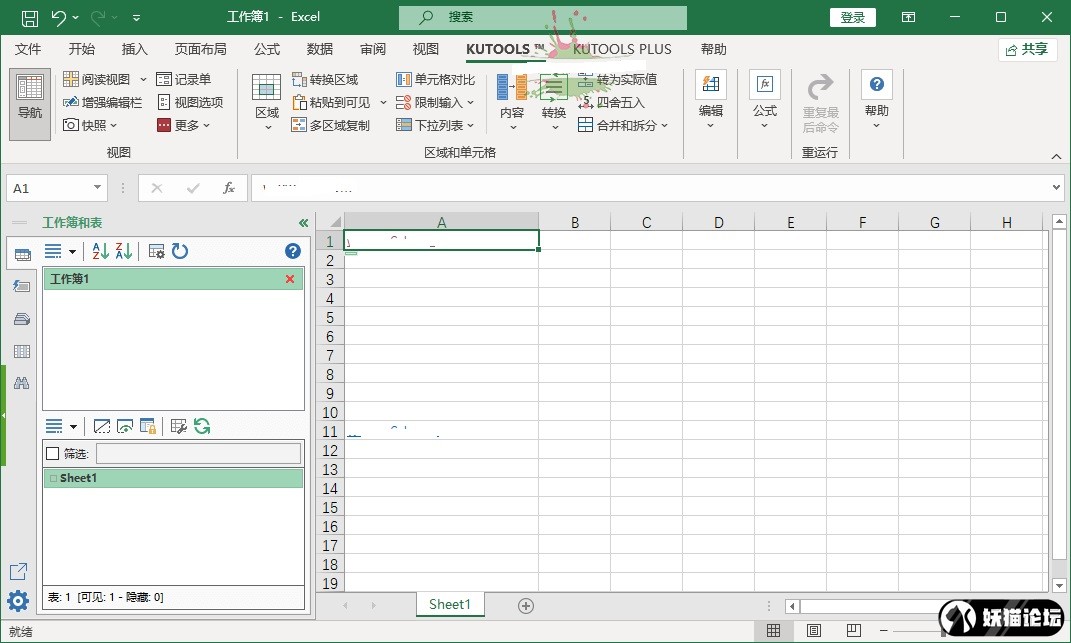Expand the formula bar chevron
This screenshot has width=1071, height=643.
1056,187
